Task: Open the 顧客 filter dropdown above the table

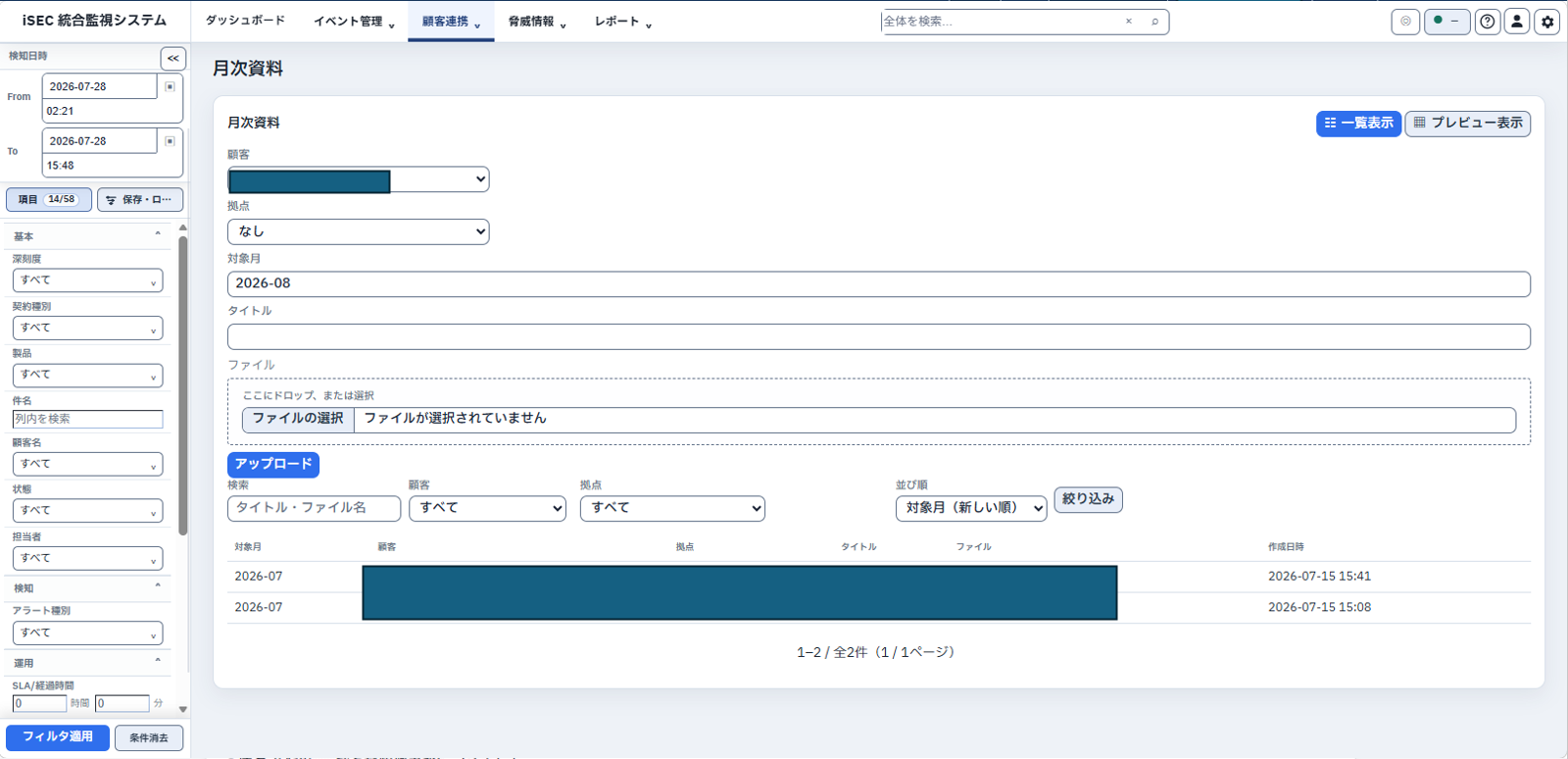Action: 487,508
